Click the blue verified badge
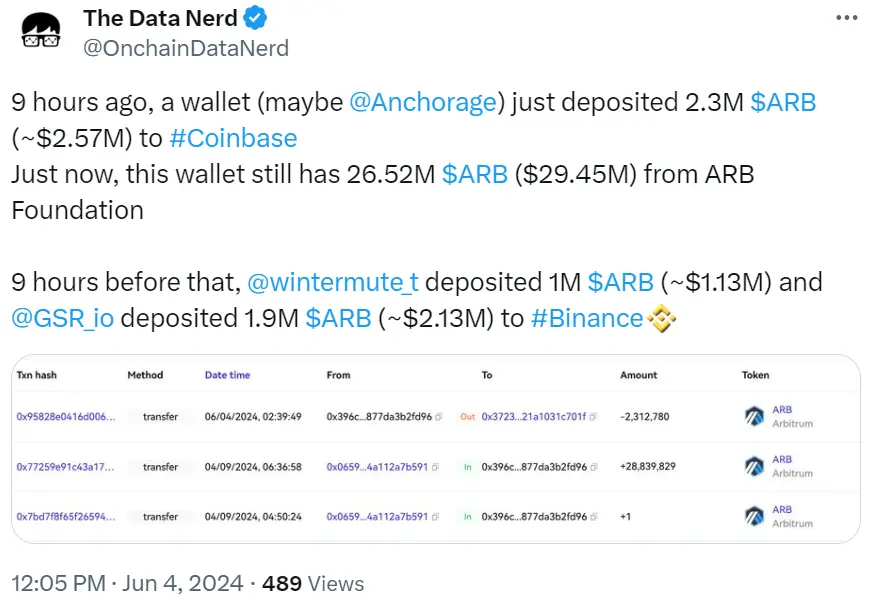 (x=256, y=18)
